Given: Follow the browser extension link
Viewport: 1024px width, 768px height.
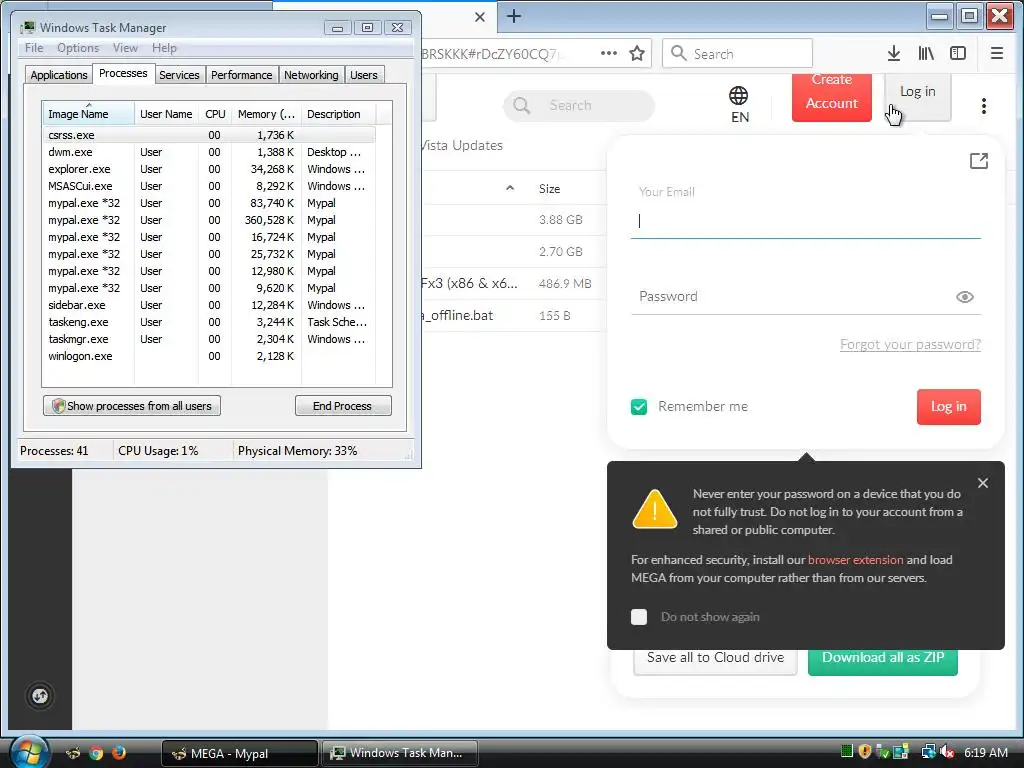Looking at the screenshot, I should 856,560.
